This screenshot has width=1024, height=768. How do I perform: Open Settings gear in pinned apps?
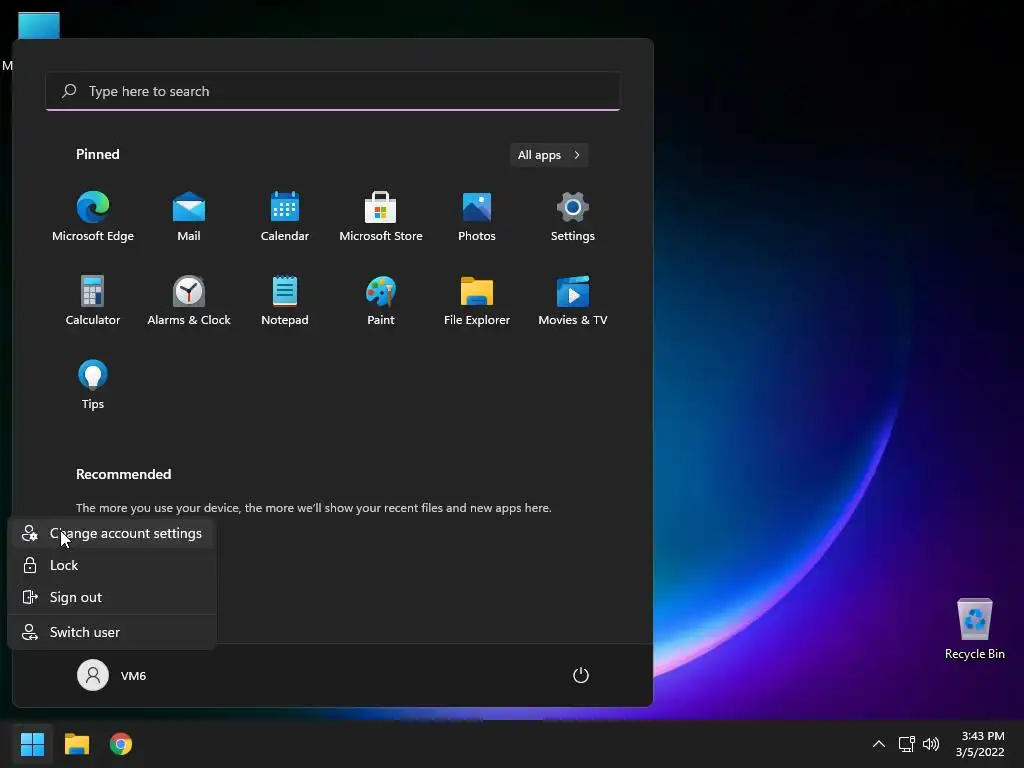573,217
